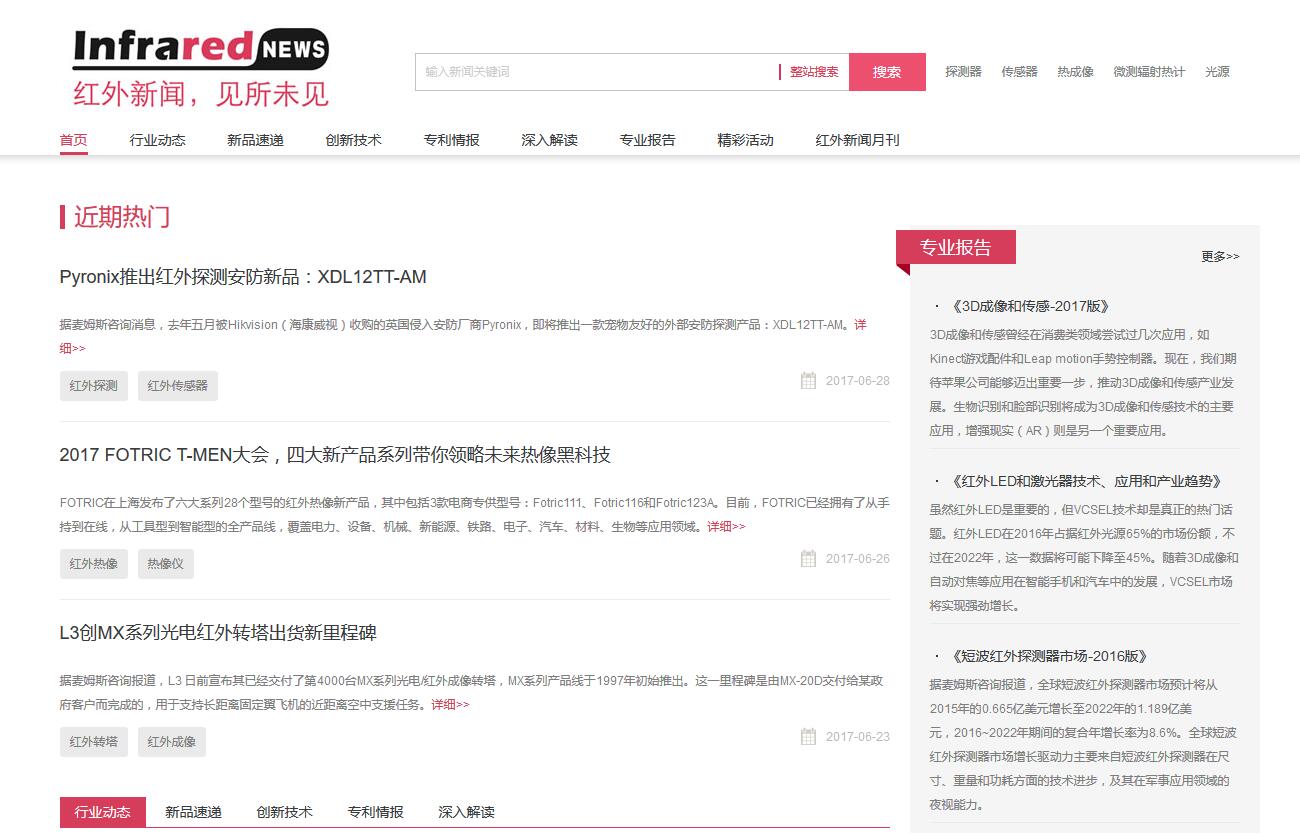Open the 《短波红外探测器市场-2016版》 report
The width and height of the screenshot is (1300, 834).
[x=1048, y=657]
